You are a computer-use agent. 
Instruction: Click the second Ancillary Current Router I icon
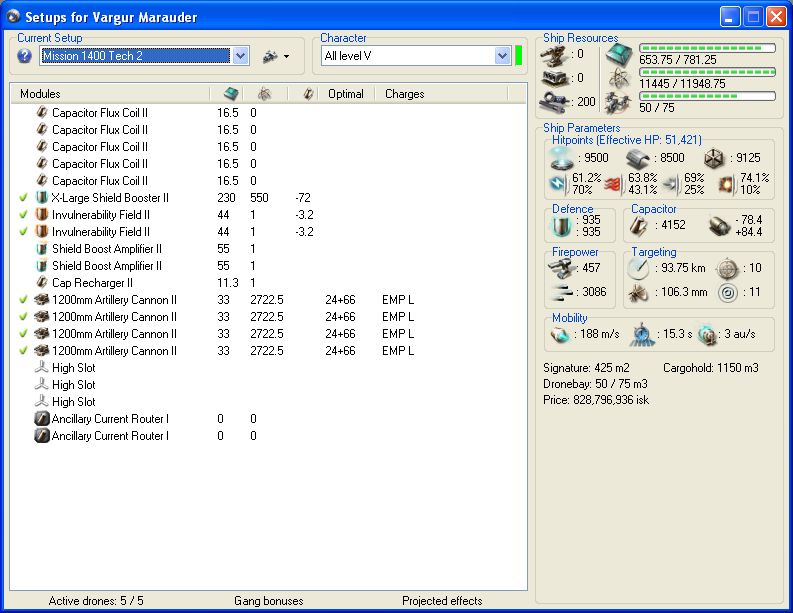[x=42, y=435]
